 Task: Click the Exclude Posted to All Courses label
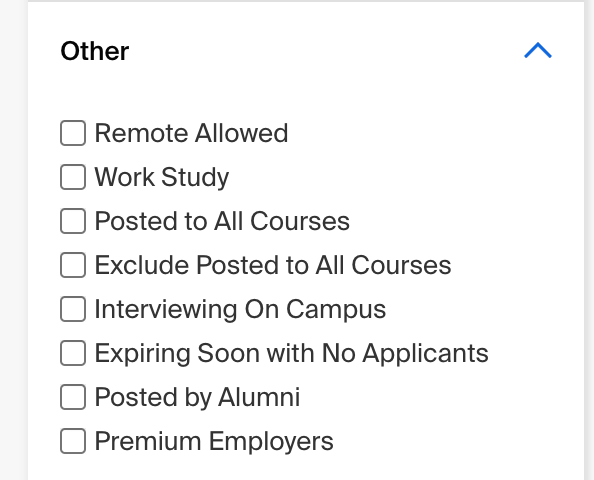[x=273, y=265]
